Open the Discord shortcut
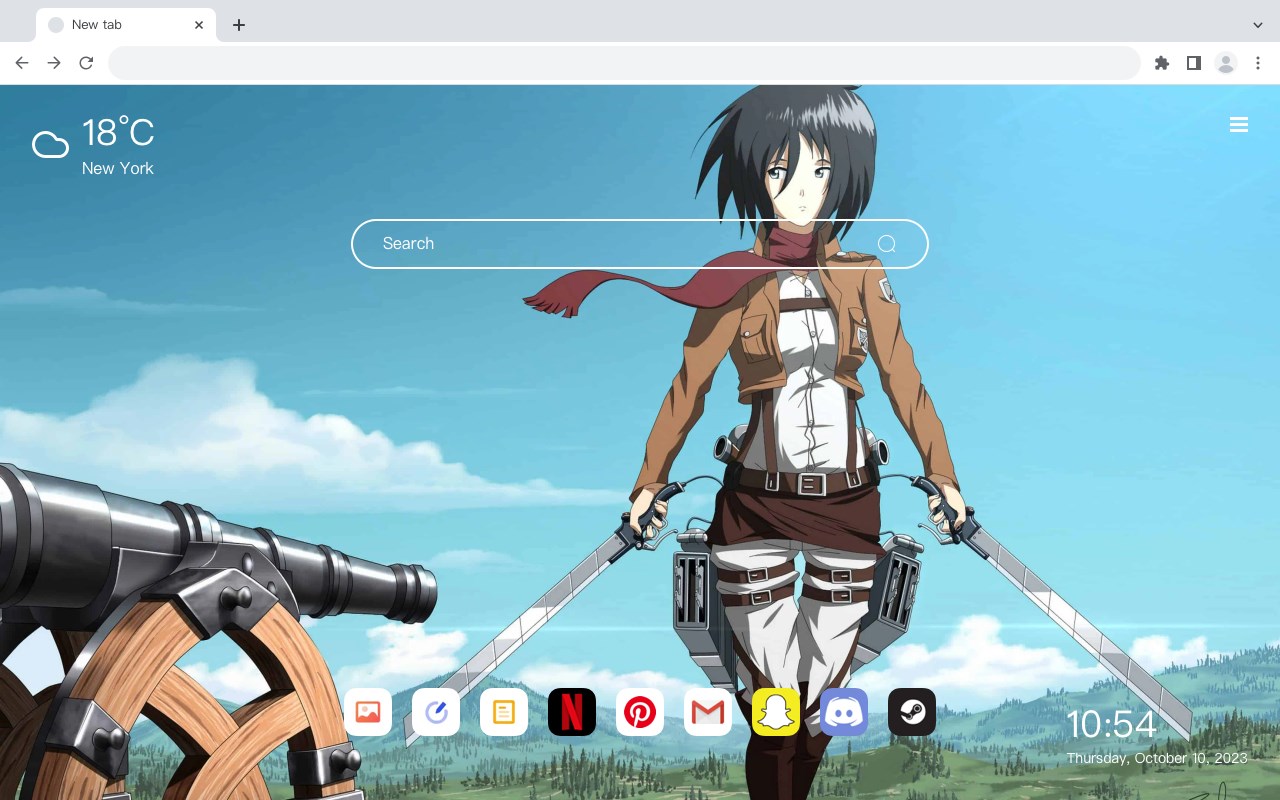This screenshot has width=1280, height=800. click(844, 712)
